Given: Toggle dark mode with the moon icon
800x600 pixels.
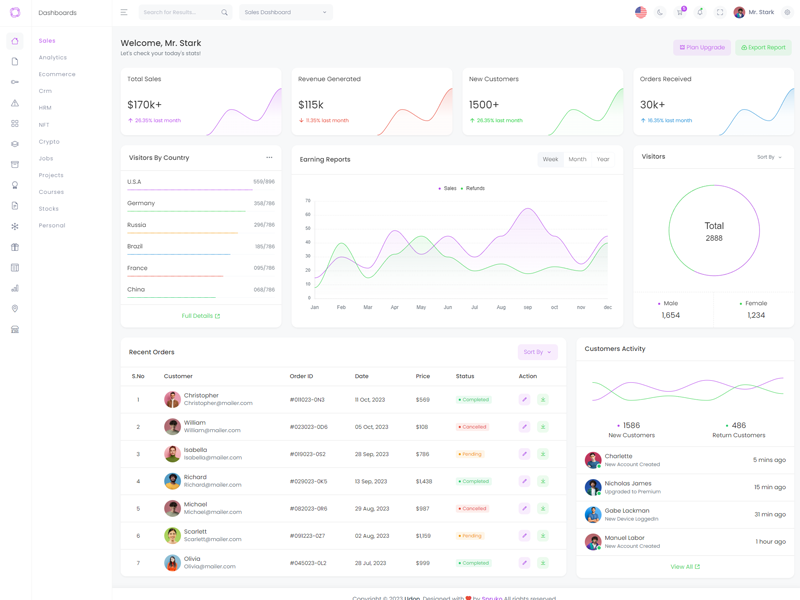Looking at the screenshot, I should click(x=660, y=12).
